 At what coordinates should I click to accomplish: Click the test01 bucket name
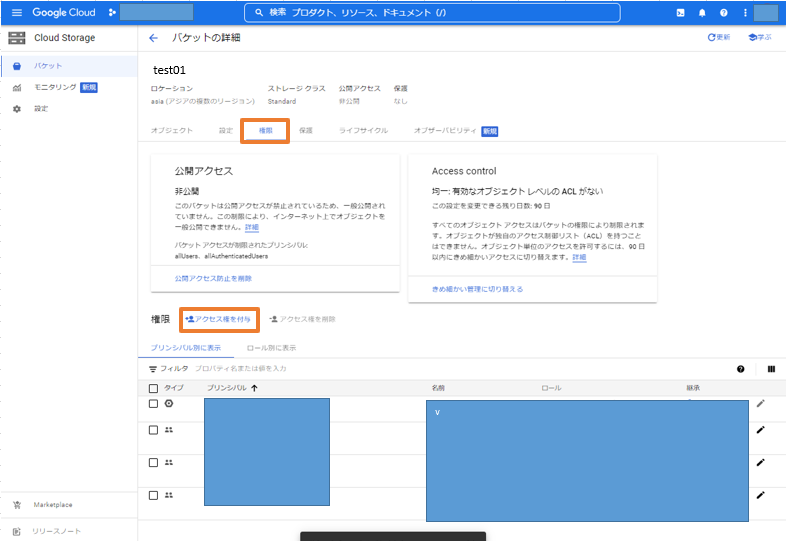click(169, 70)
